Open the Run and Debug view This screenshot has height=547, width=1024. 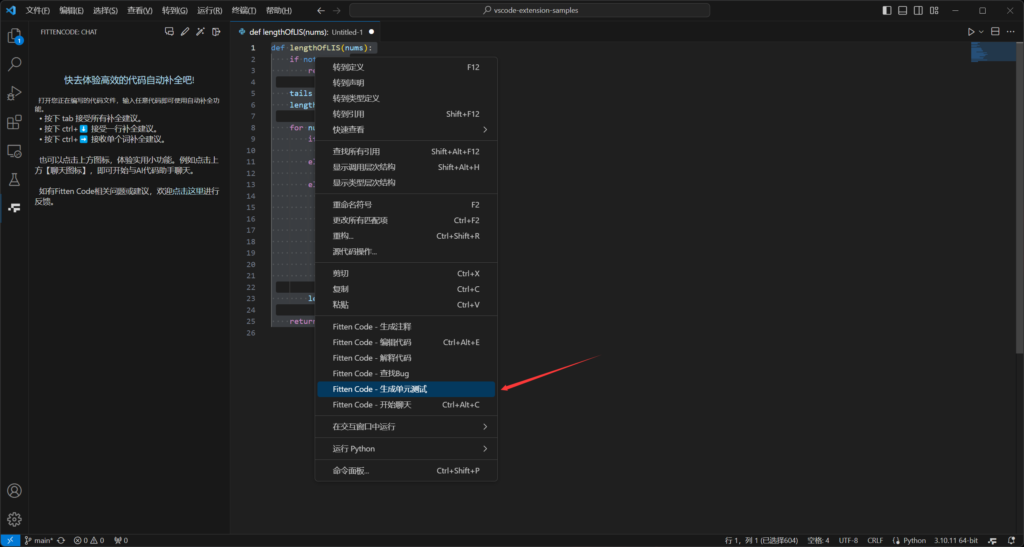pos(15,93)
